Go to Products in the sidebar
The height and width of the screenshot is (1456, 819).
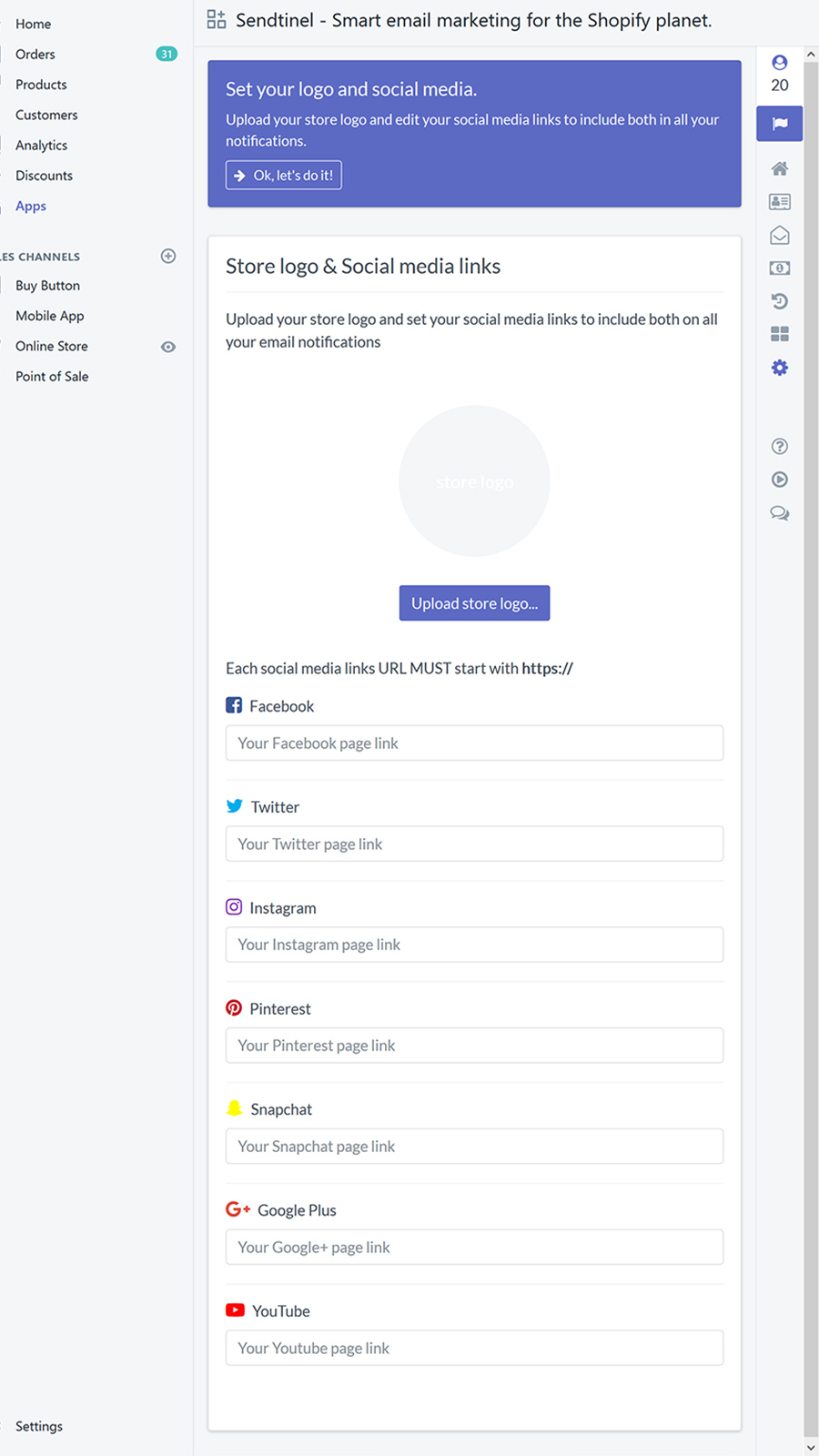41,85
